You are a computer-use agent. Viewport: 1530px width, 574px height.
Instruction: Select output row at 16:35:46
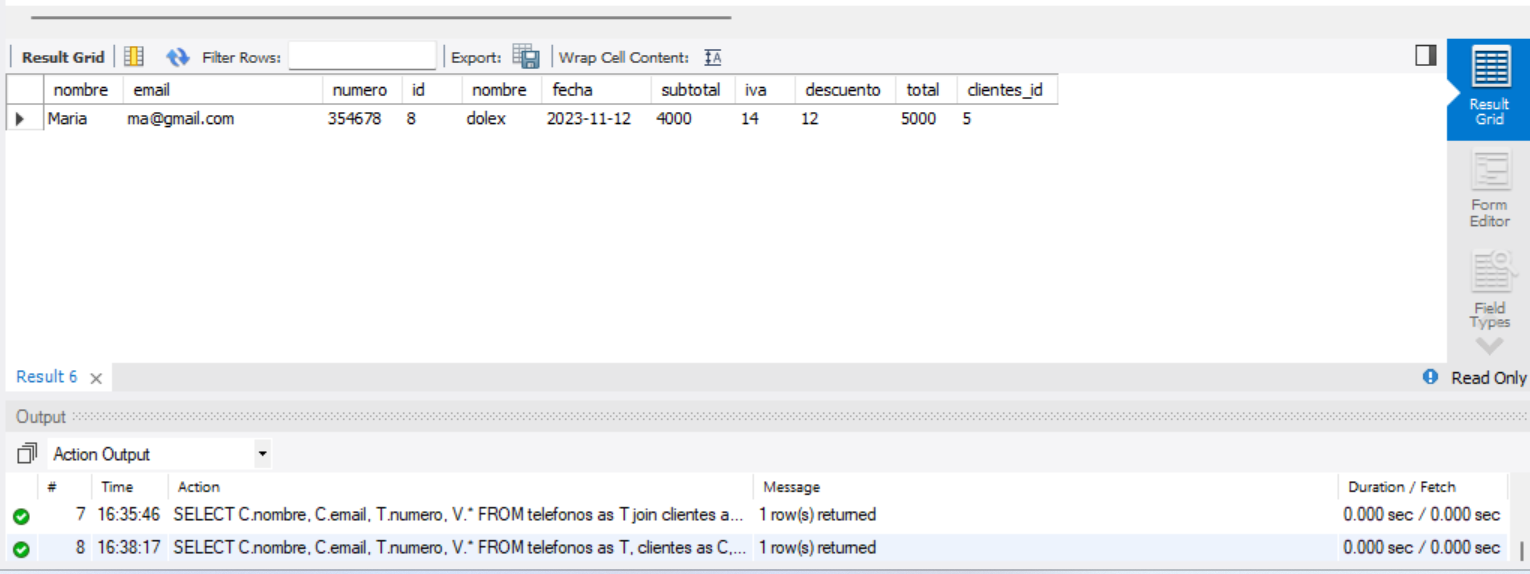point(757,515)
